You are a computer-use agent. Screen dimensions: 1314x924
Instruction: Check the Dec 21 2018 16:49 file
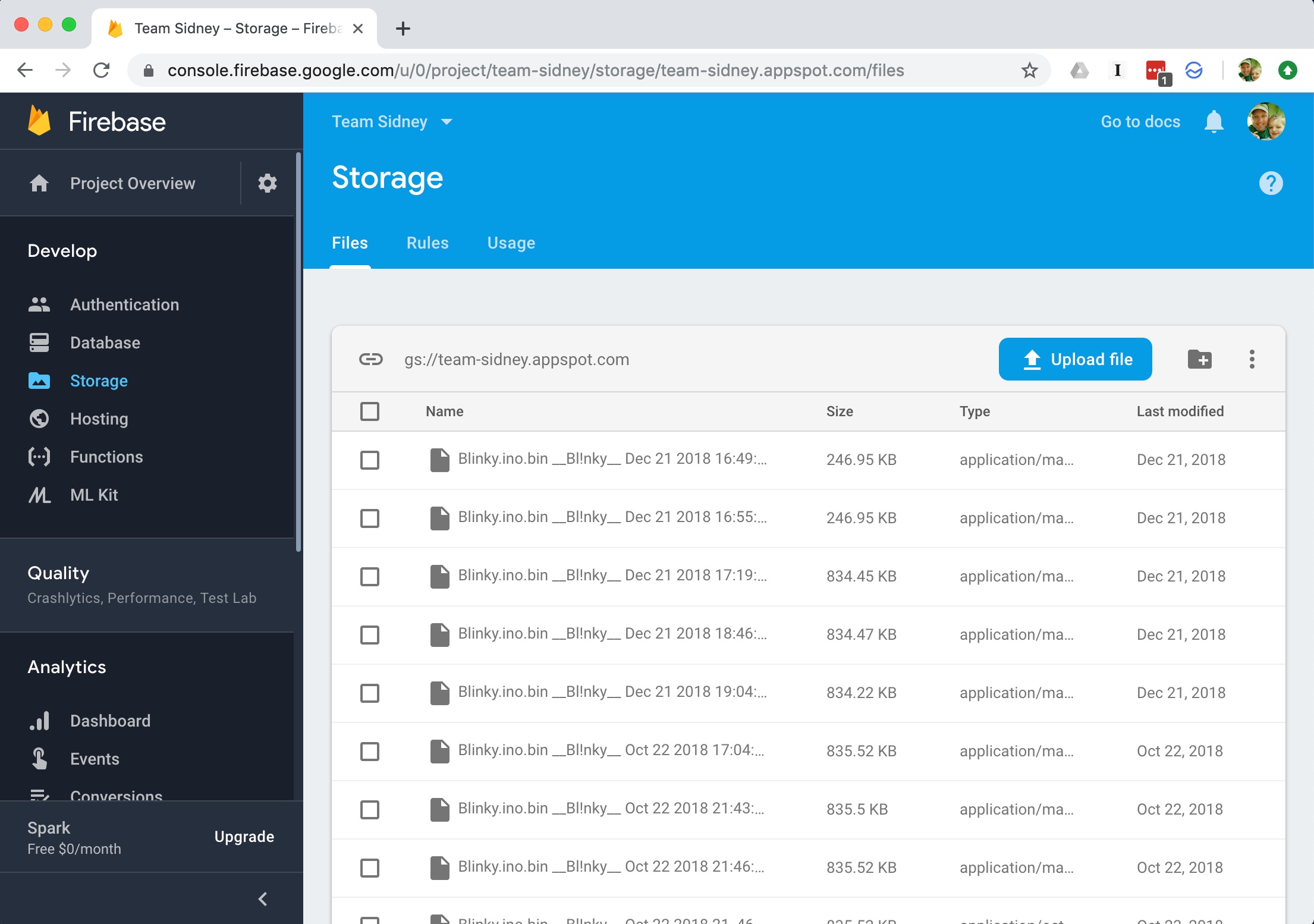tap(370, 460)
